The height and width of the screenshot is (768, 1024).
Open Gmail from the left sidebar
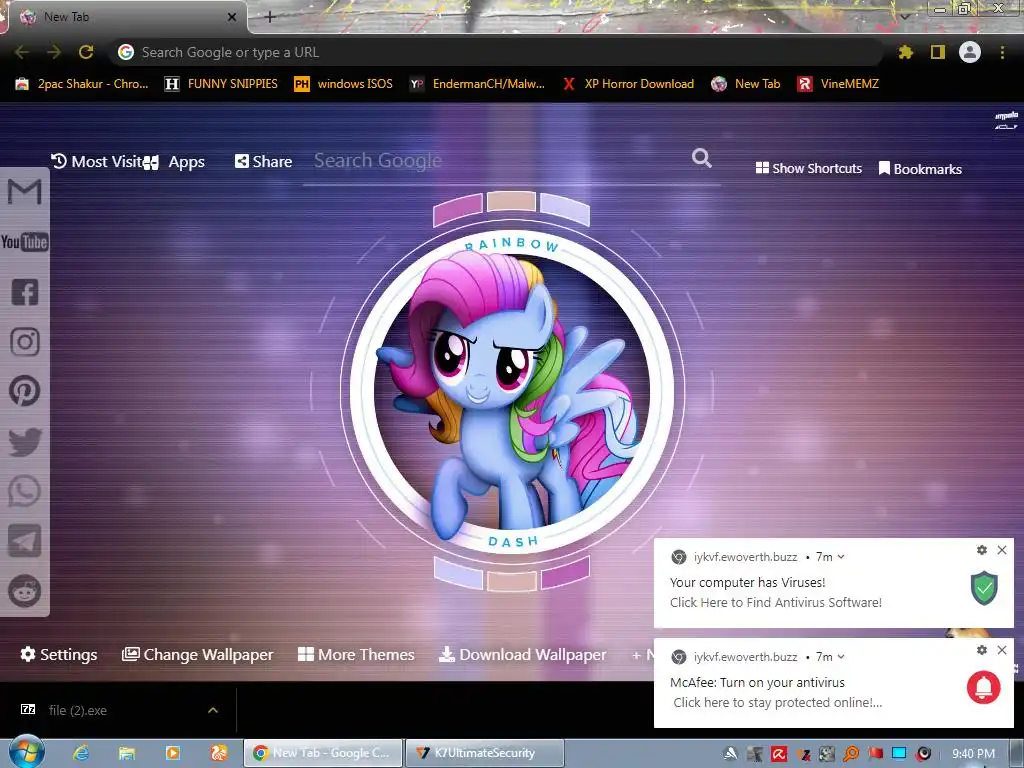(25, 192)
